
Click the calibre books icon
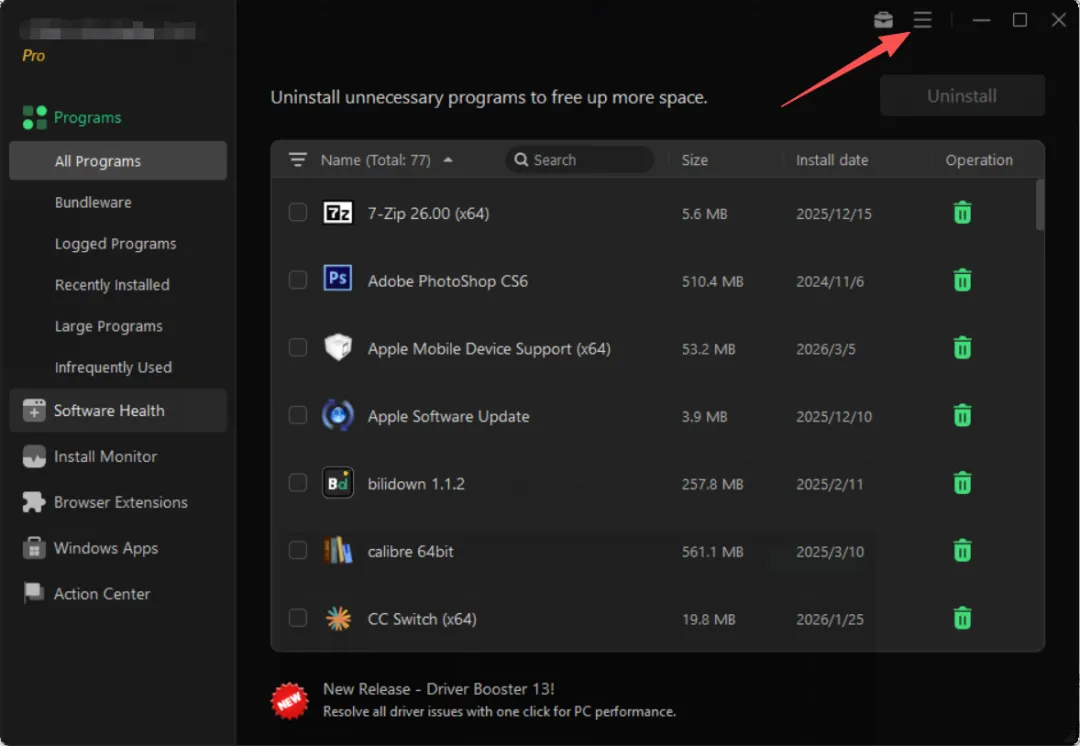(x=338, y=550)
